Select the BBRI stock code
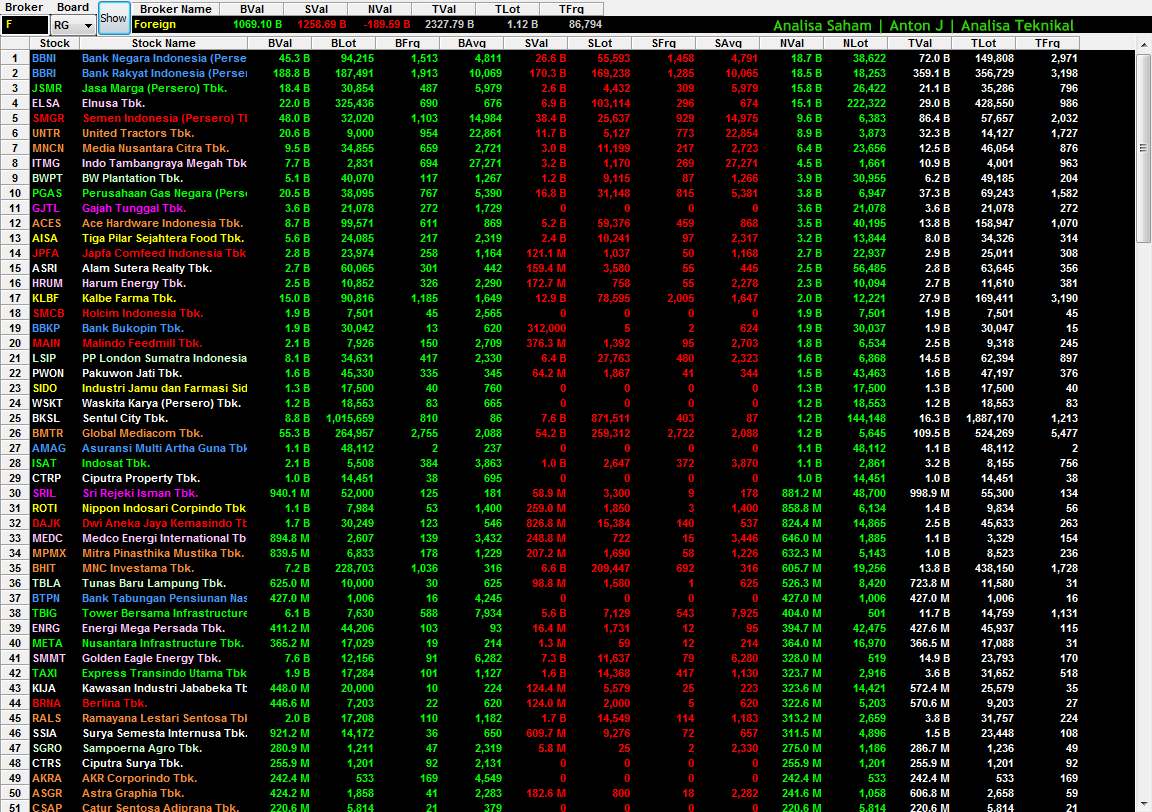The image size is (1152, 812). (x=44, y=73)
